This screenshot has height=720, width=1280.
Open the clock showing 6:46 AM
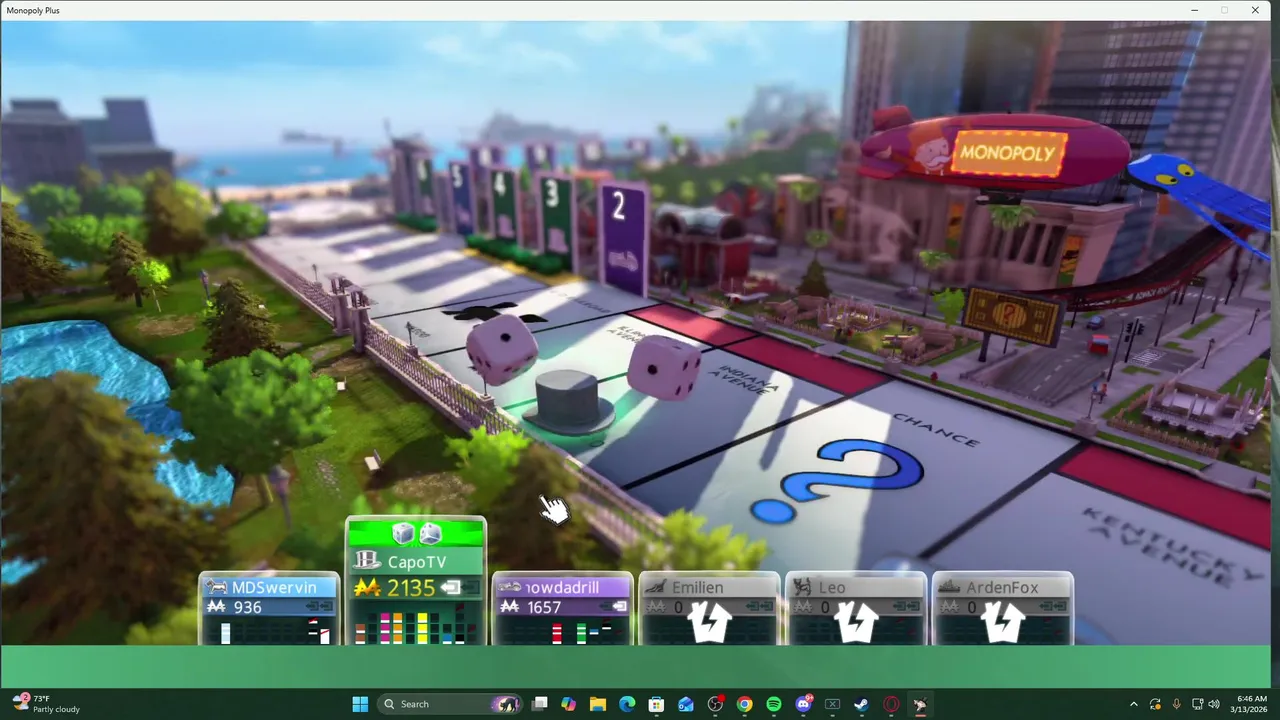(1251, 704)
